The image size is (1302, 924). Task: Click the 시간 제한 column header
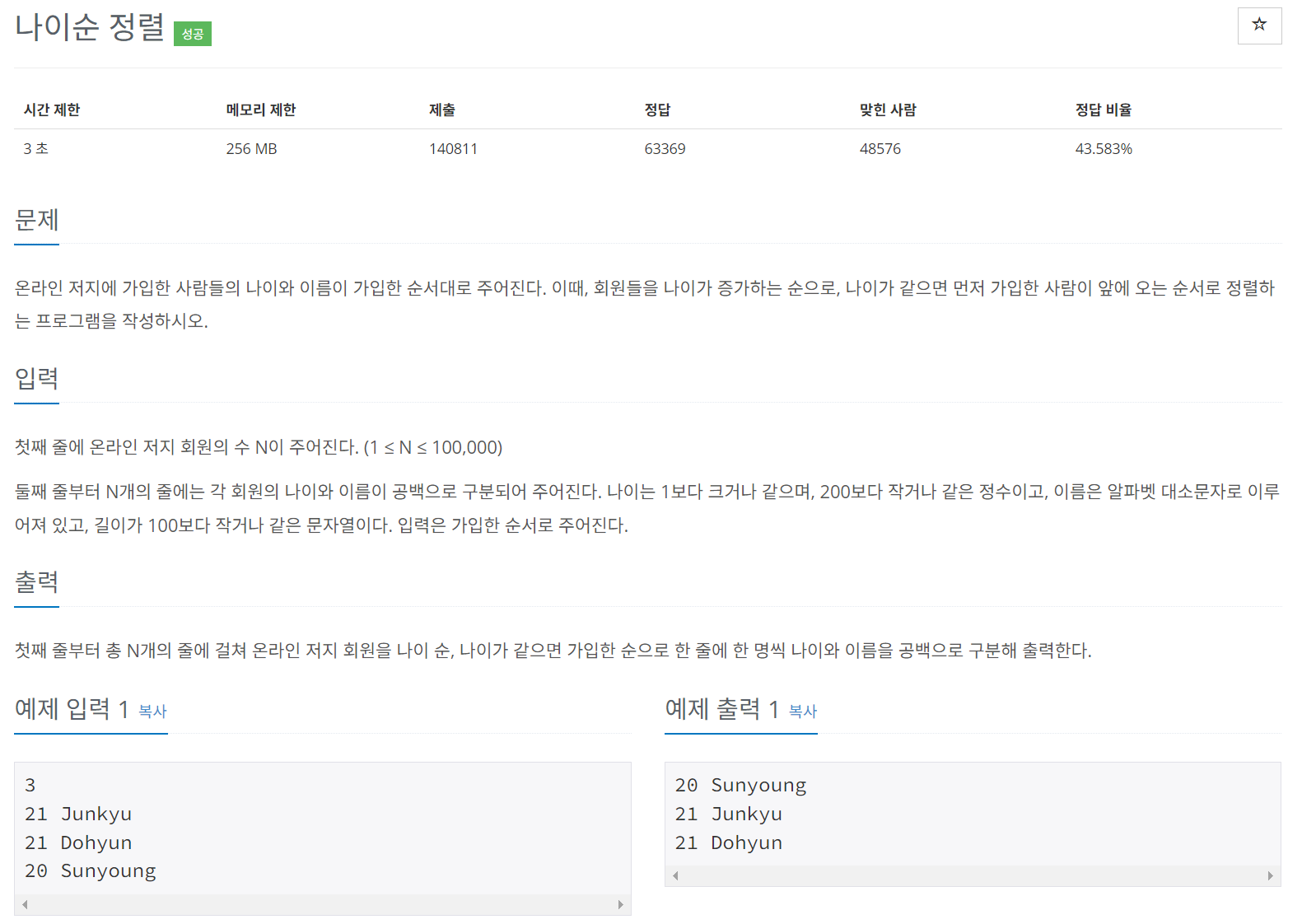52,110
